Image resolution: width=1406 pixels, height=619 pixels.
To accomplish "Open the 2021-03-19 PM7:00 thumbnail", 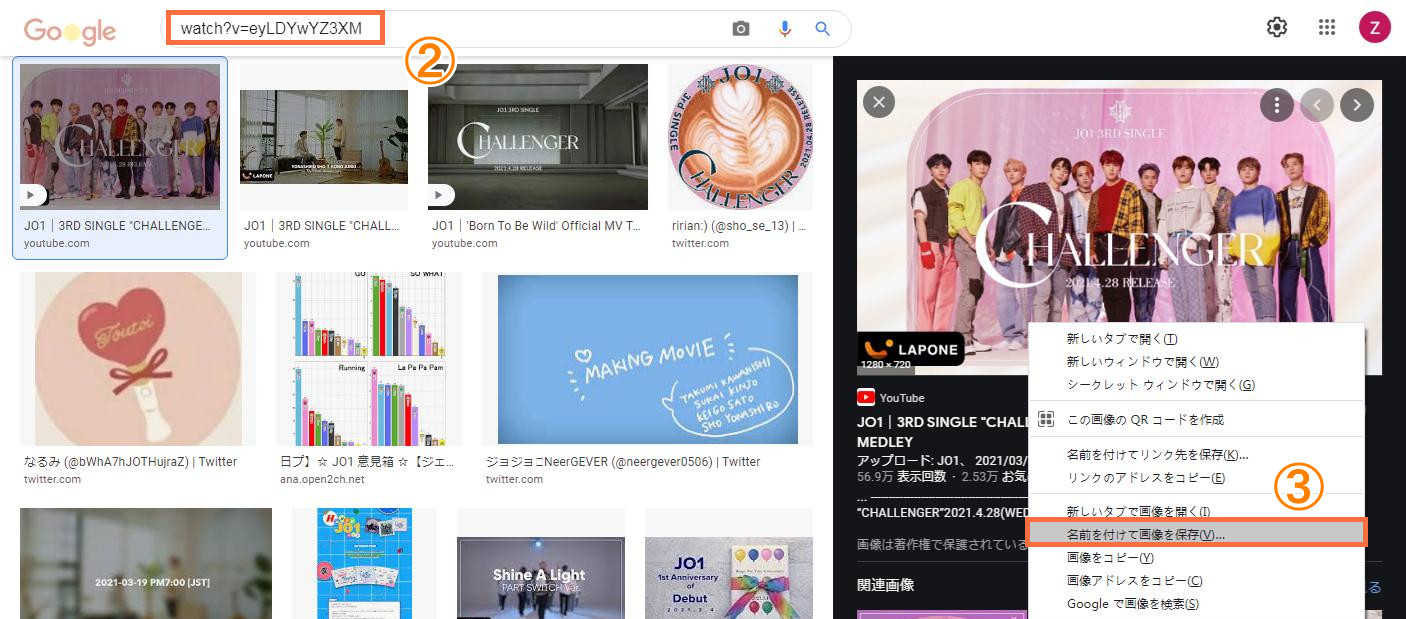I will [146, 563].
